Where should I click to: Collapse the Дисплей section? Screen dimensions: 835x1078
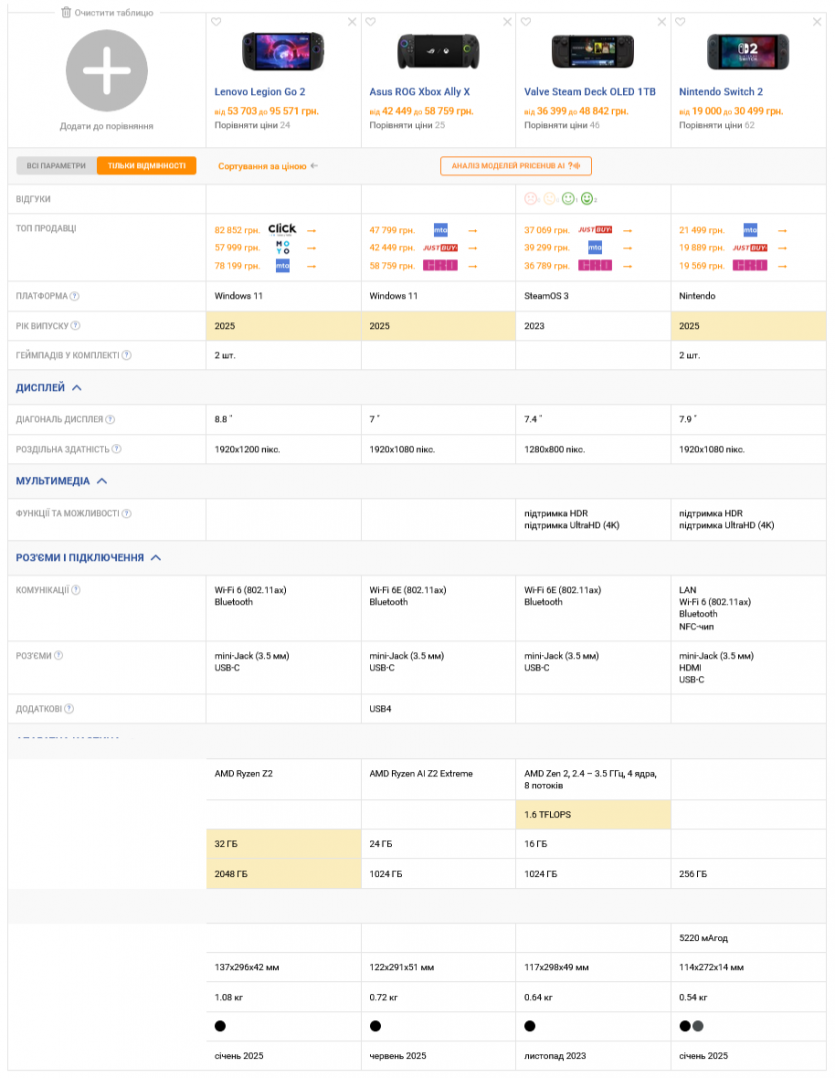point(77,387)
